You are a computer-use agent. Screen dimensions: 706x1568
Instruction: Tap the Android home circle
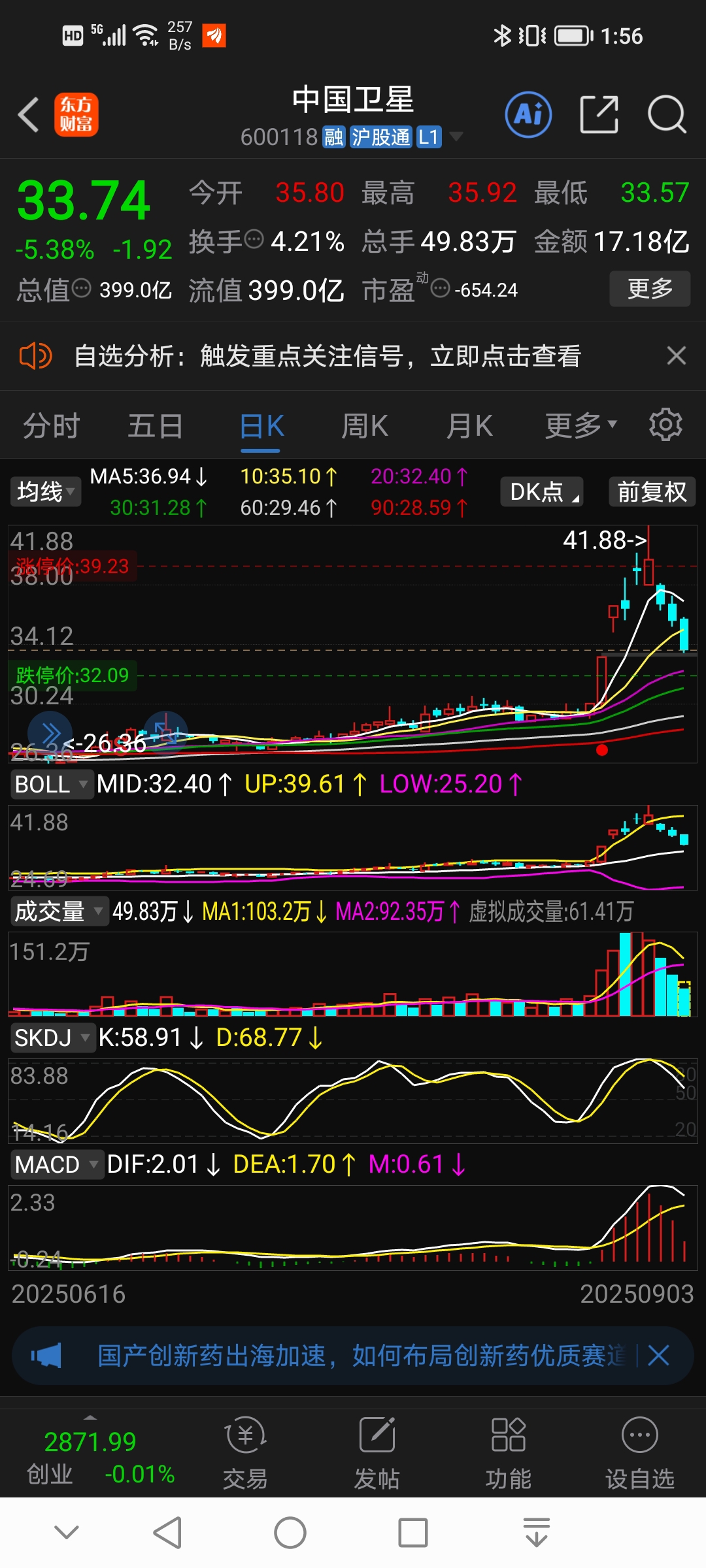pos(290,1532)
